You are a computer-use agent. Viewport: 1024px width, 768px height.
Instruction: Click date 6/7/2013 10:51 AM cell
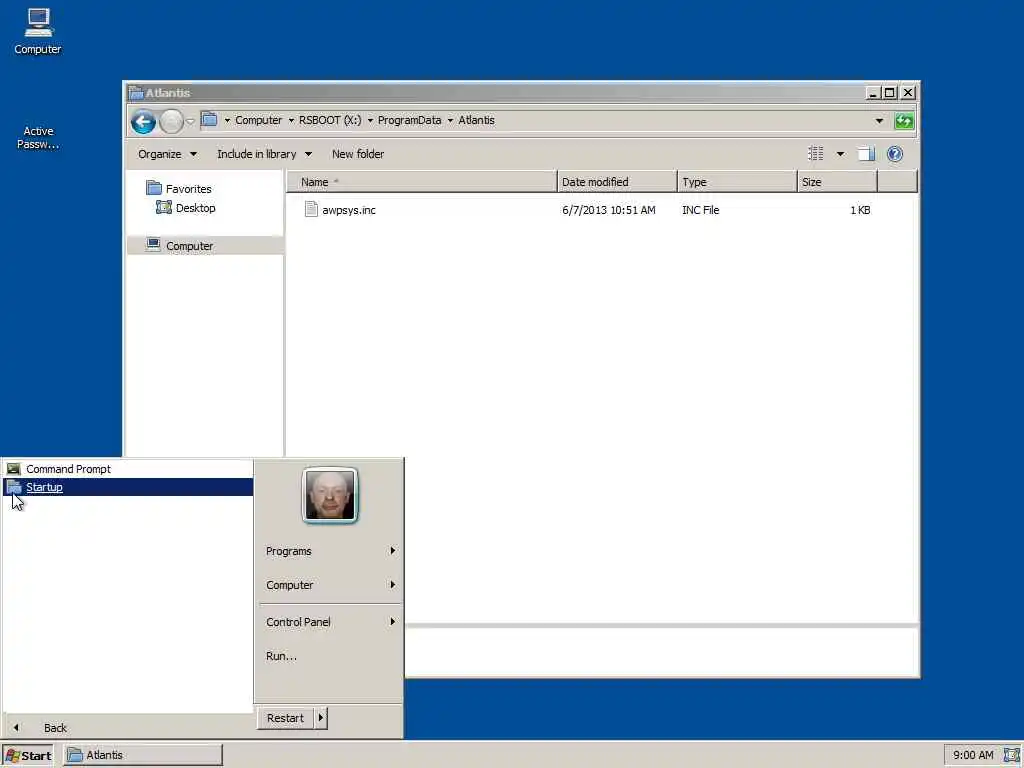coord(609,210)
